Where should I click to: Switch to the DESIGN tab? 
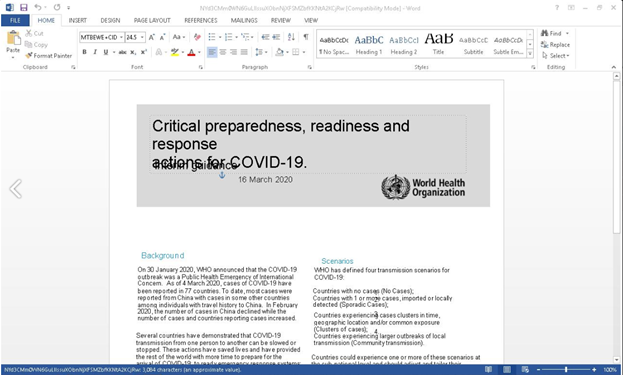pyautogui.click(x=110, y=20)
